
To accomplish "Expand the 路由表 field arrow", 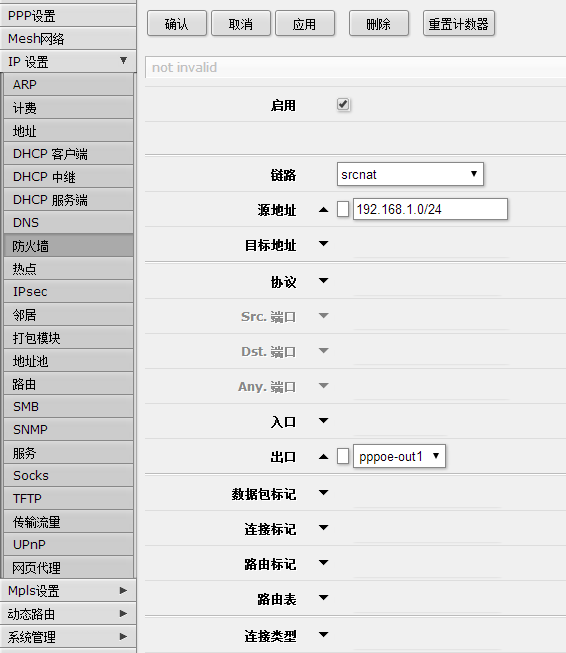I will tap(324, 598).
